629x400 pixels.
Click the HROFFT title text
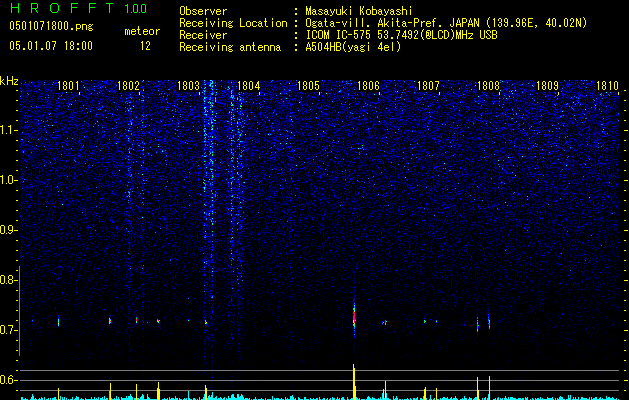61,8
